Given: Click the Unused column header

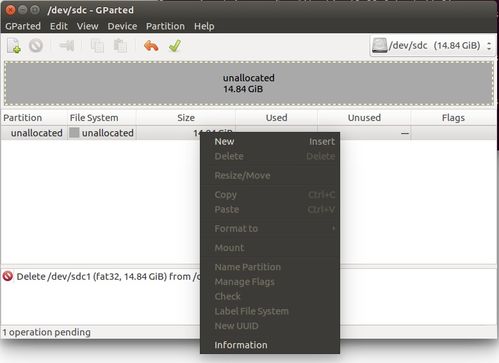Looking at the screenshot, I should tap(364, 118).
